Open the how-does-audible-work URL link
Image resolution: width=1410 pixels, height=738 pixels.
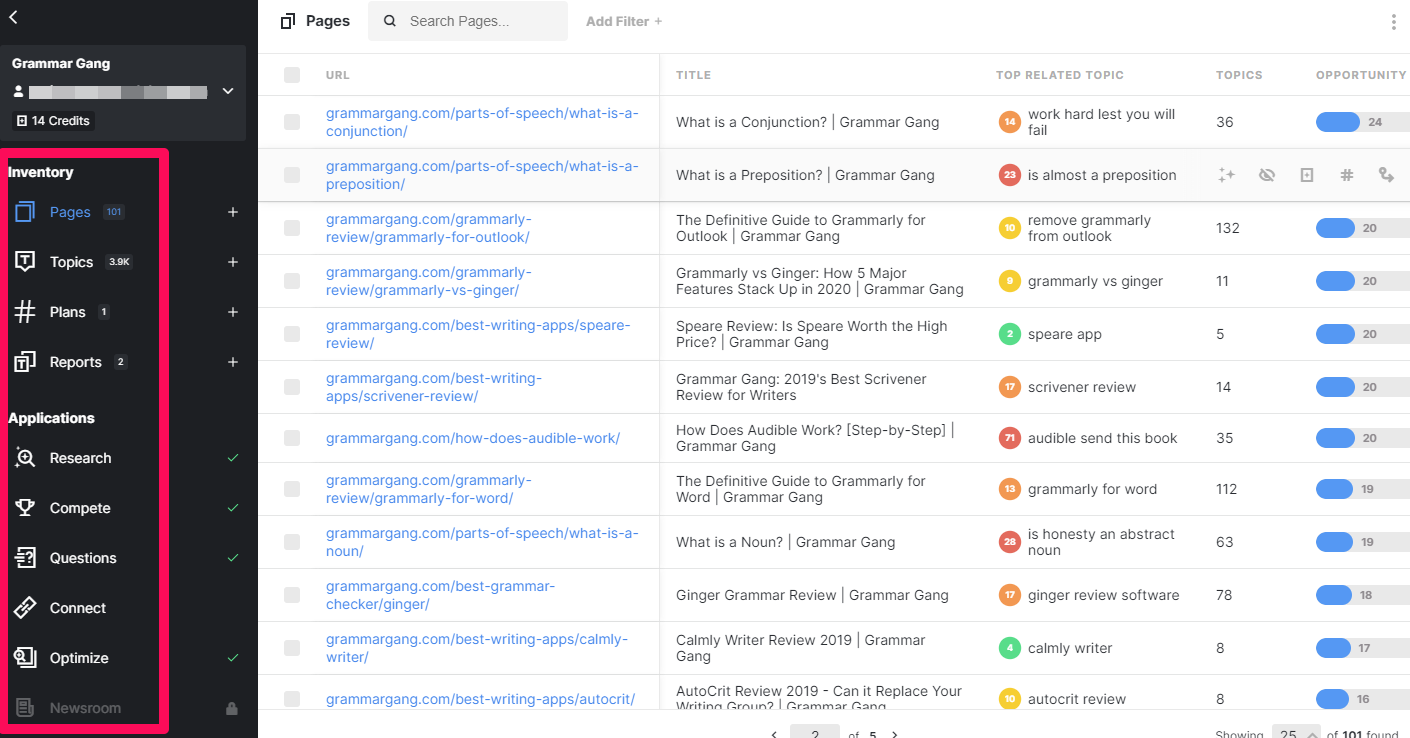(473, 438)
